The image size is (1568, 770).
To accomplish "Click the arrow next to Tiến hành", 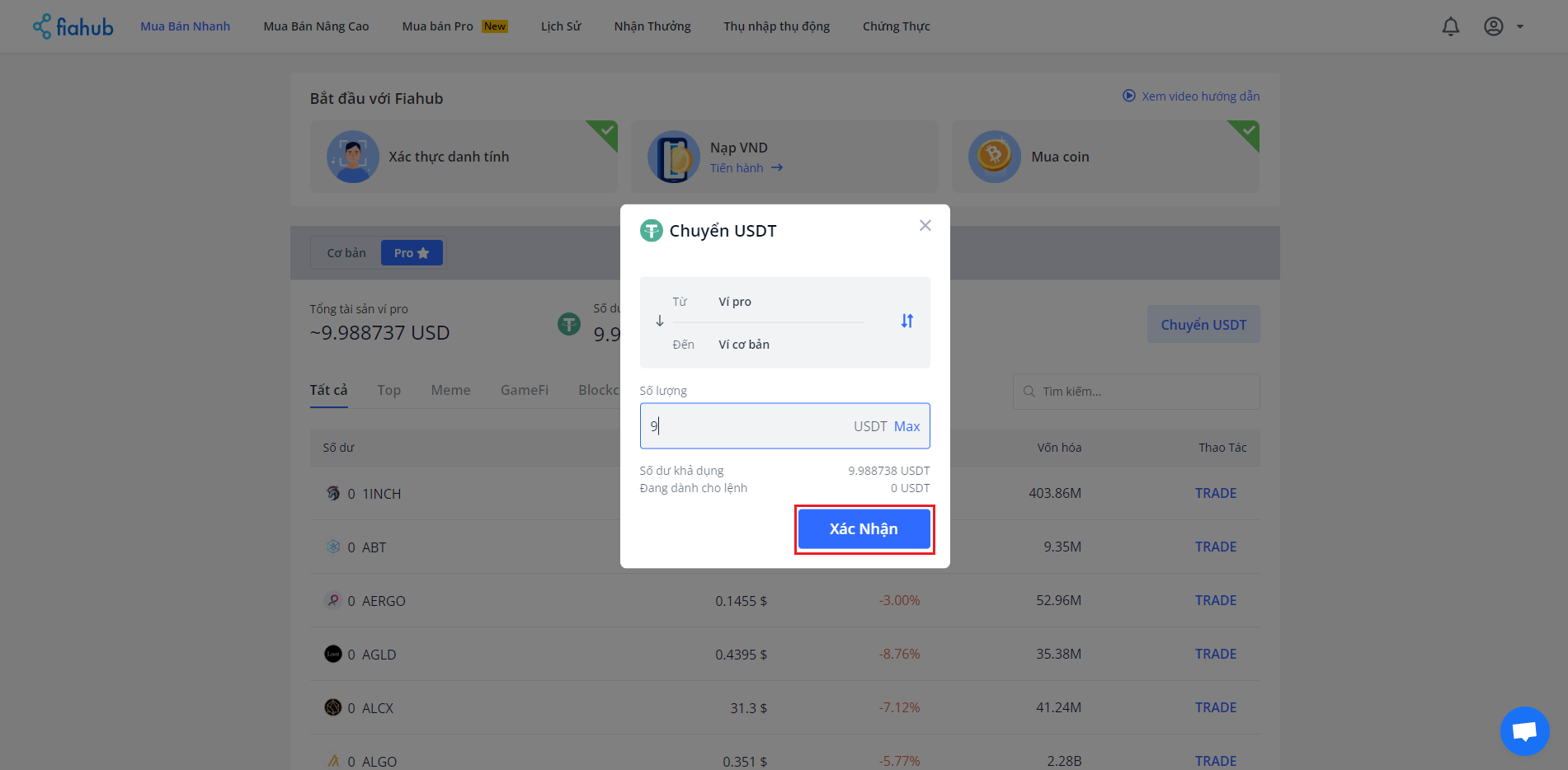I will point(776,167).
